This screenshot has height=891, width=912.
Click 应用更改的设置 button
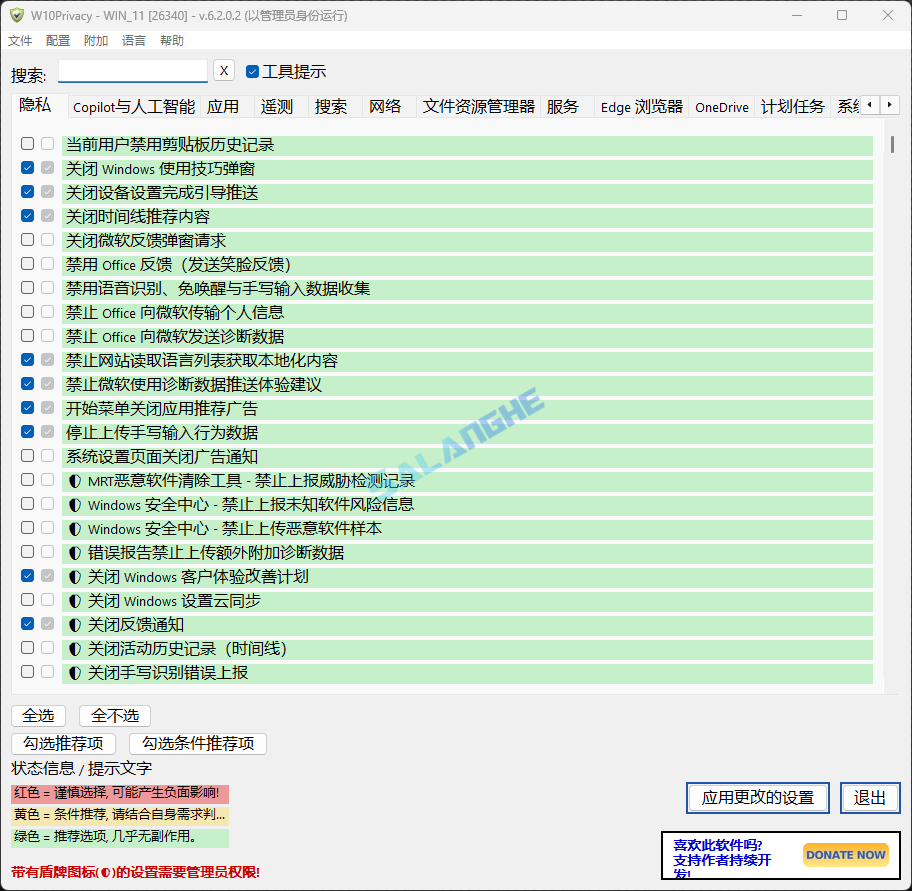(758, 797)
